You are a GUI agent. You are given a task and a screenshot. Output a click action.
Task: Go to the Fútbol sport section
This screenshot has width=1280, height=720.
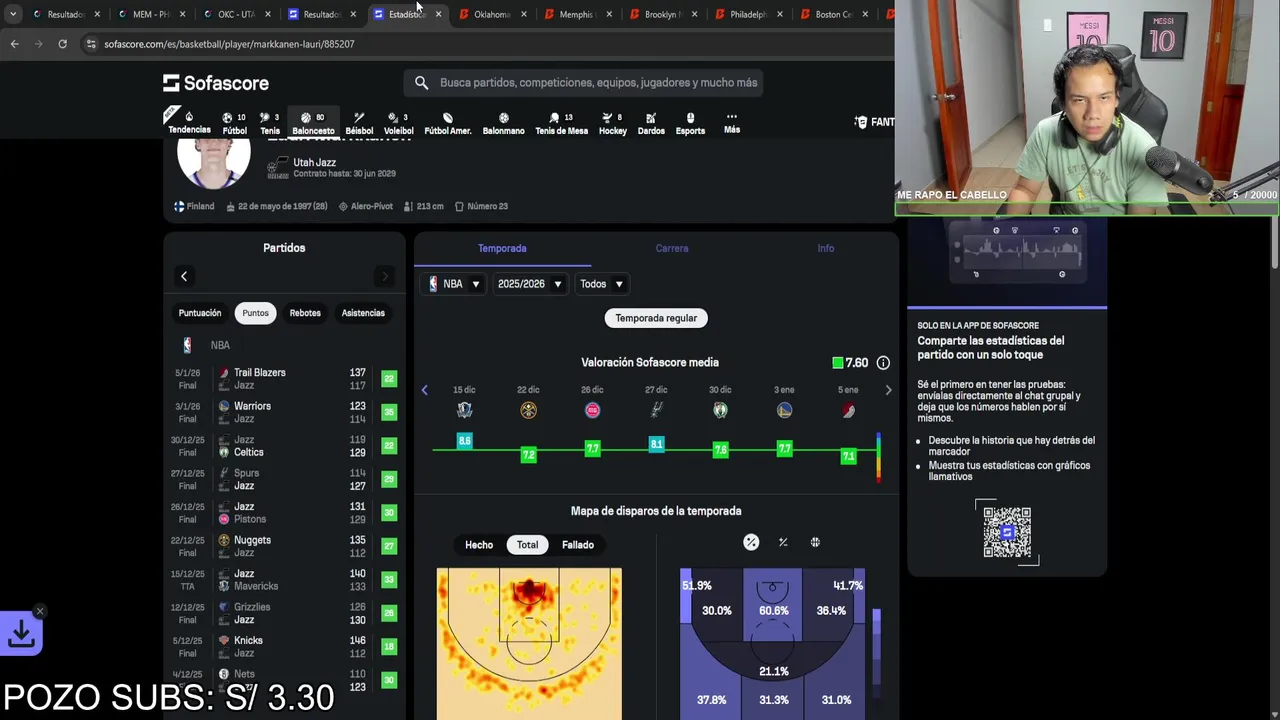click(x=235, y=123)
